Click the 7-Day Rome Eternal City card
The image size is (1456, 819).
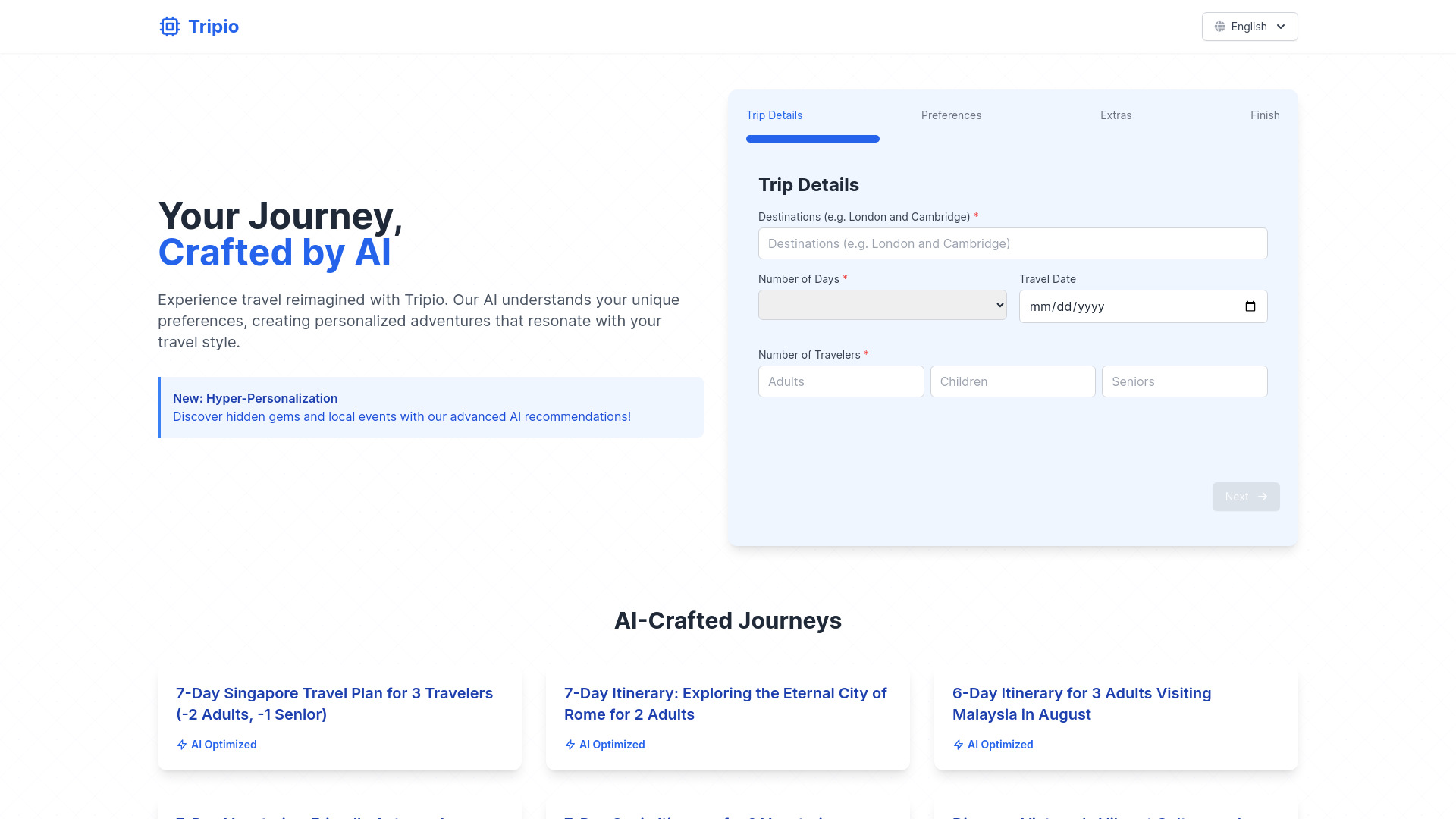pos(728,717)
